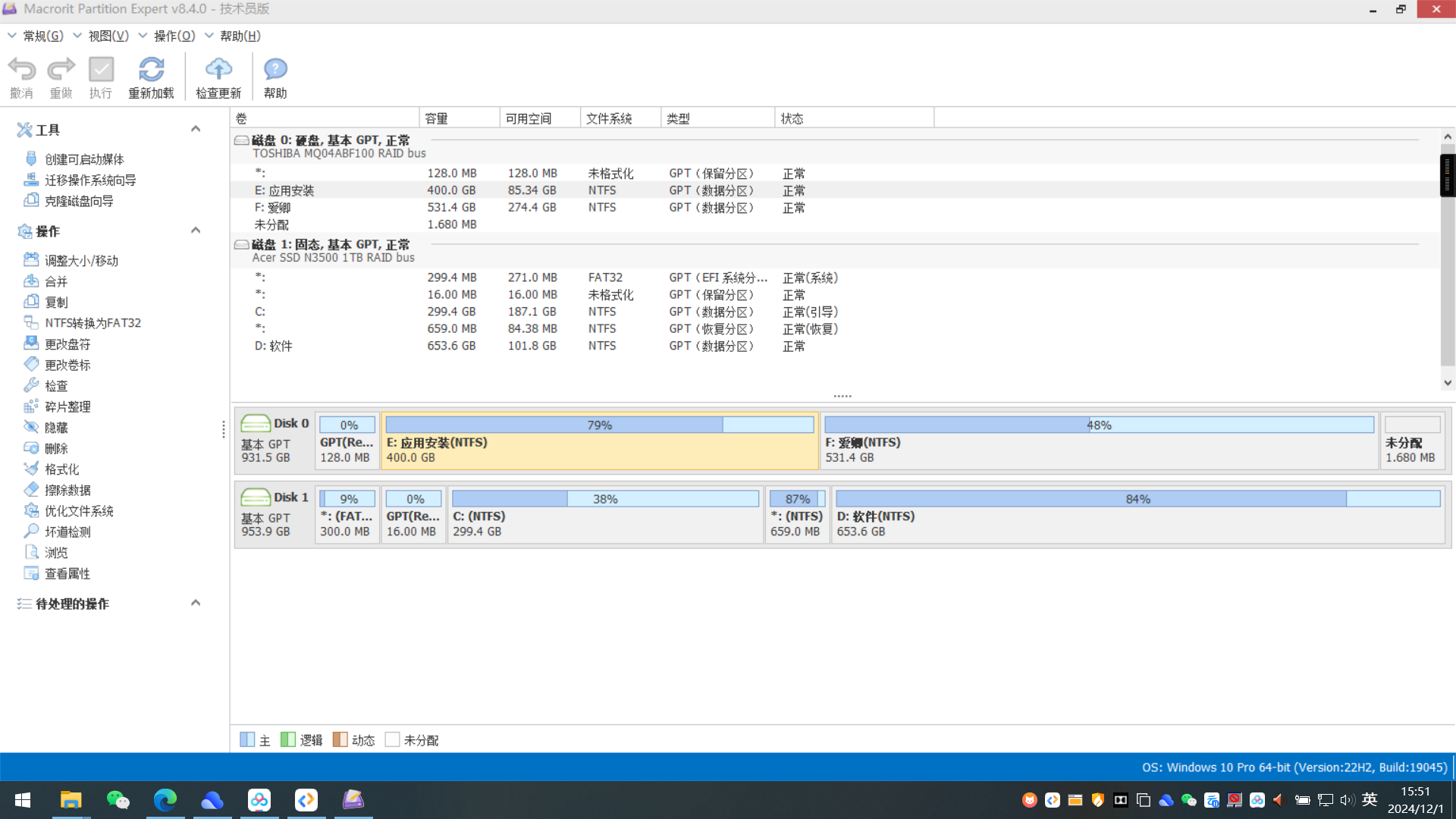Select the 迁移操作系统向导 tool icon
The height and width of the screenshot is (819, 1456).
click(x=30, y=180)
